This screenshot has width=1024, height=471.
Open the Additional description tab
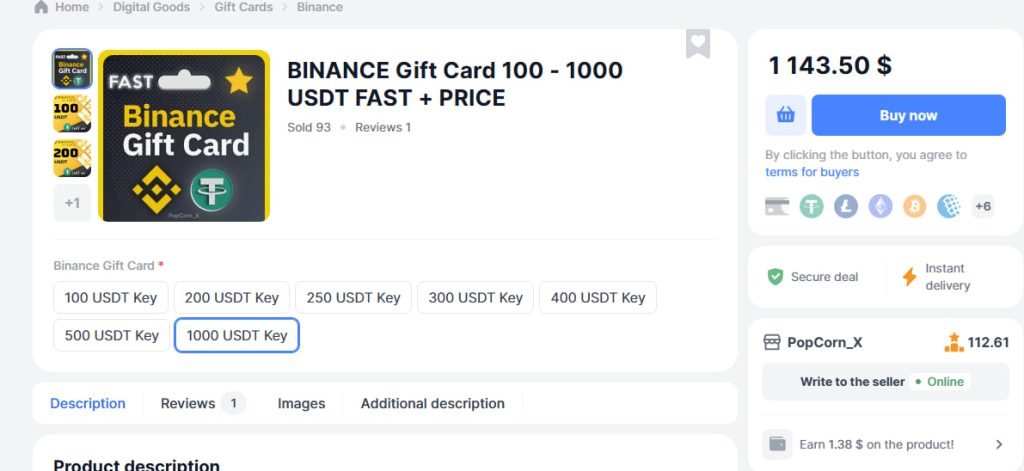[x=432, y=403]
